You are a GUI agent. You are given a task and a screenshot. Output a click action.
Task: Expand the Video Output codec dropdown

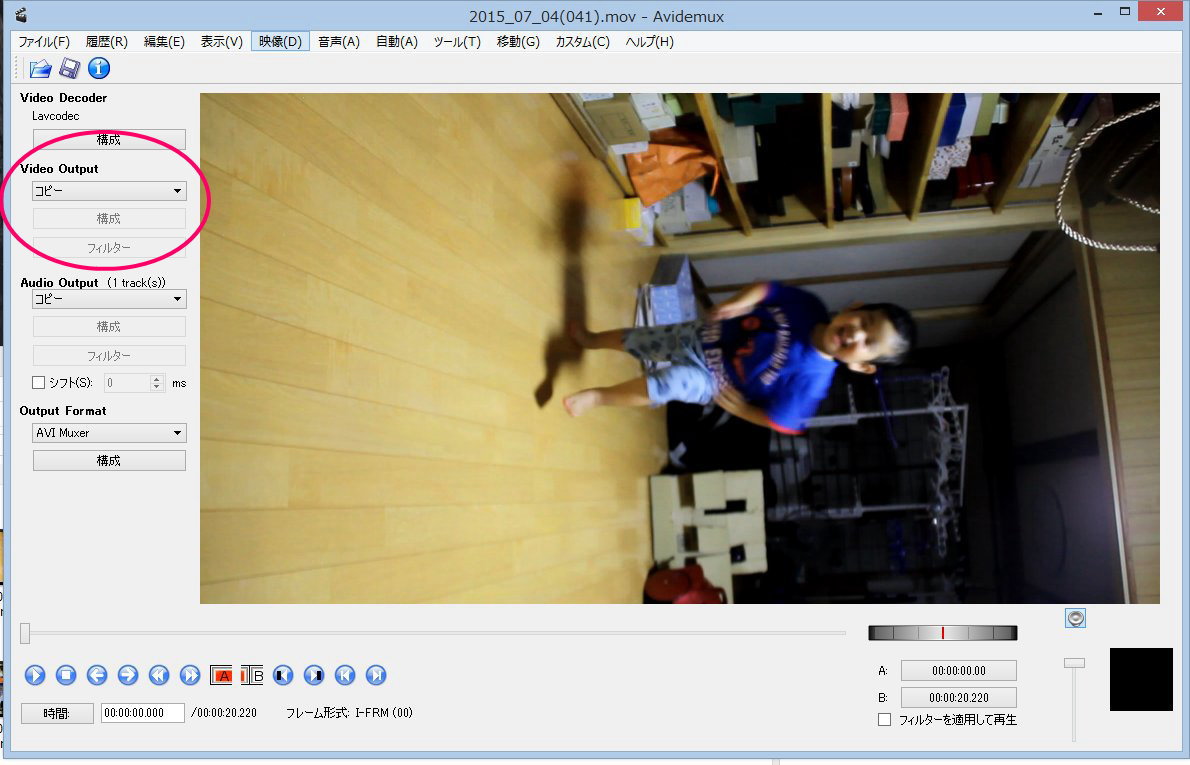[x=109, y=191]
